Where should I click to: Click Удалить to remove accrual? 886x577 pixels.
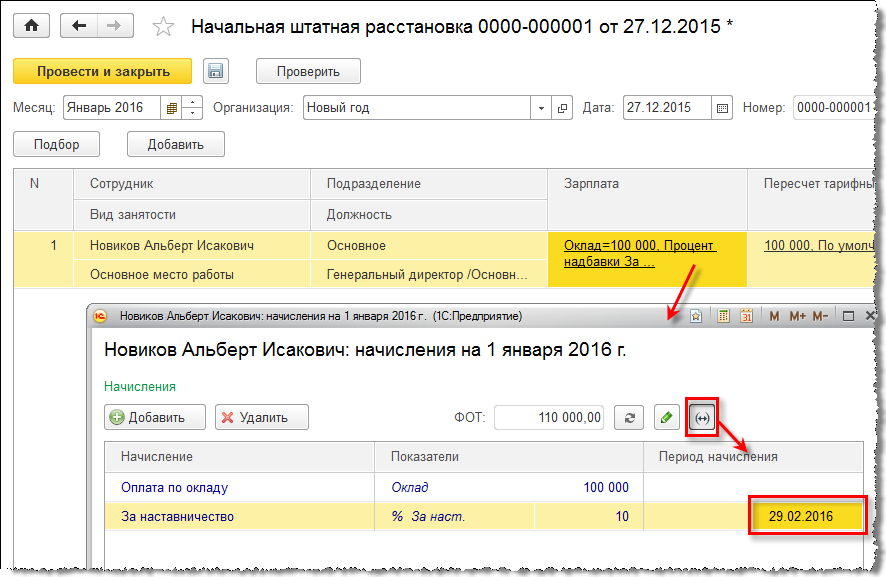262,417
